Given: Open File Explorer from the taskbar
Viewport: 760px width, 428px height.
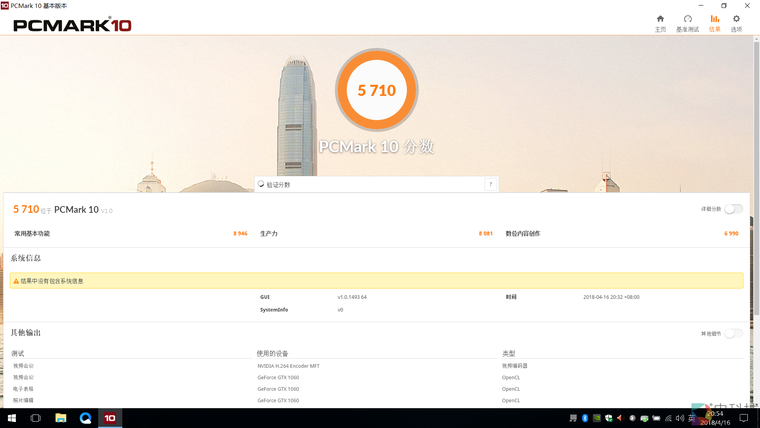Looking at the screenshot, I should point(61,418).
